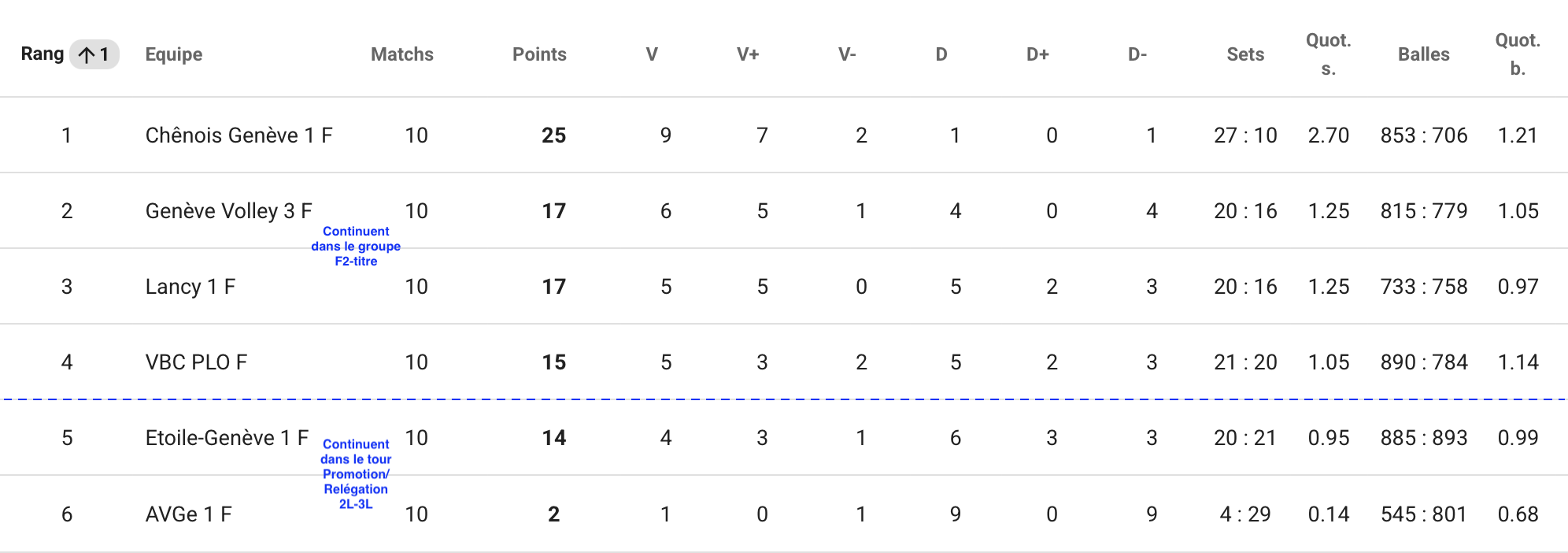
Task: Click the V+ column header
Action: click(748, 54)
